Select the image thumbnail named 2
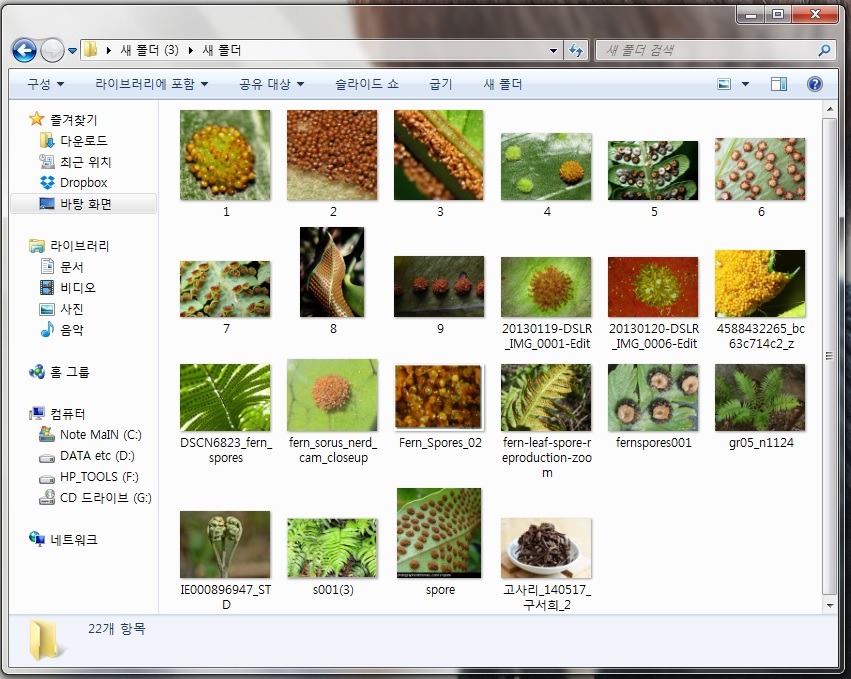The height and width of the screenshot is (679, 851). [332, 155]
